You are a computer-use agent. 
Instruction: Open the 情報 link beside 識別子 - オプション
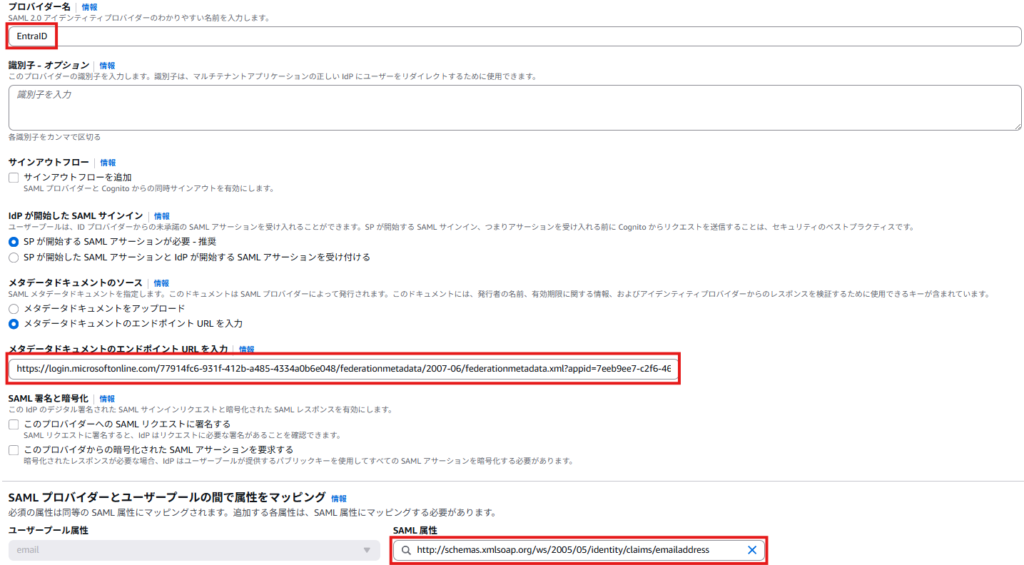[x=107, y=65]
